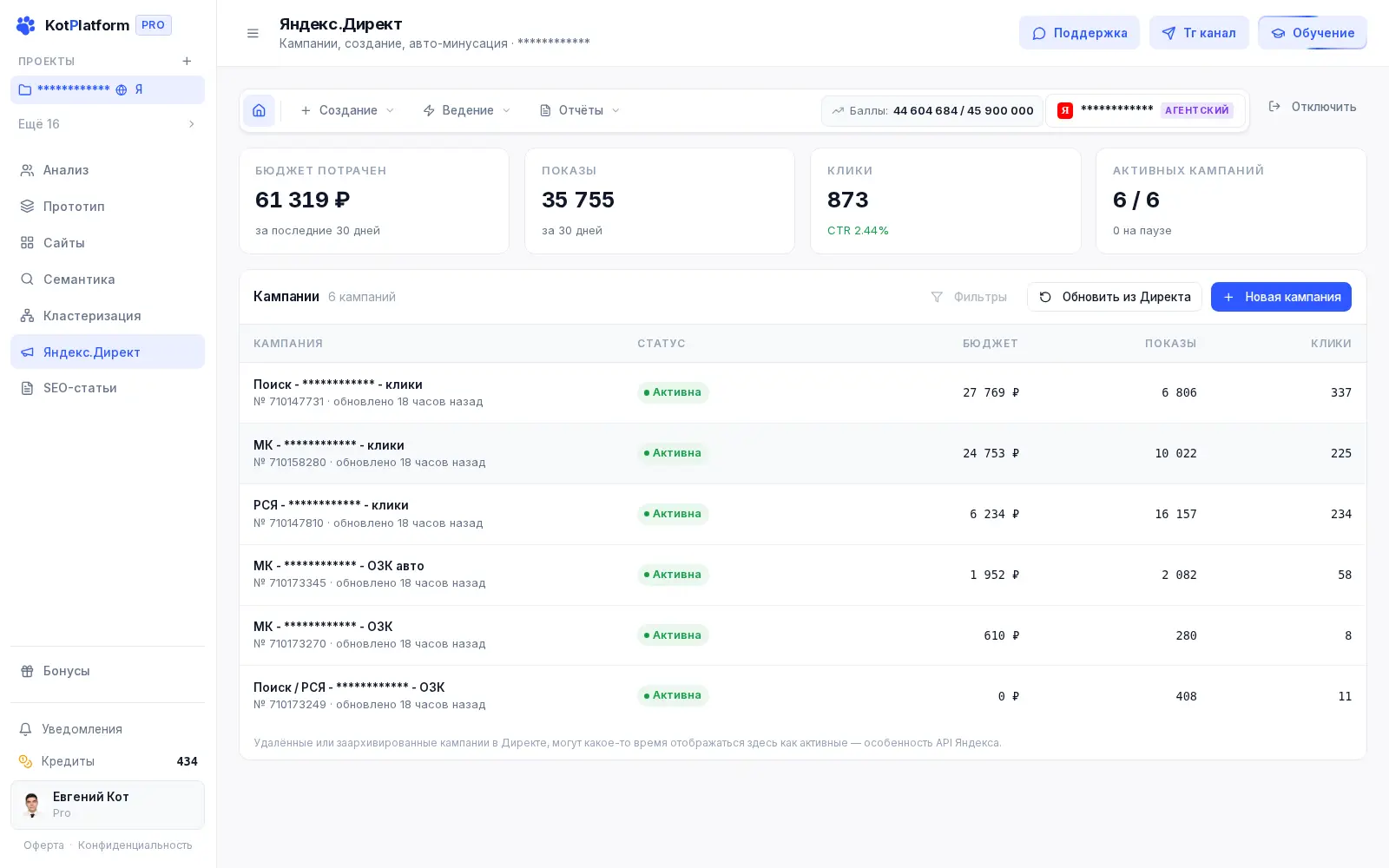Click Активна status of campaign 710147731
The height and width of the screenshot is (868, 1389).
[673, 392]
